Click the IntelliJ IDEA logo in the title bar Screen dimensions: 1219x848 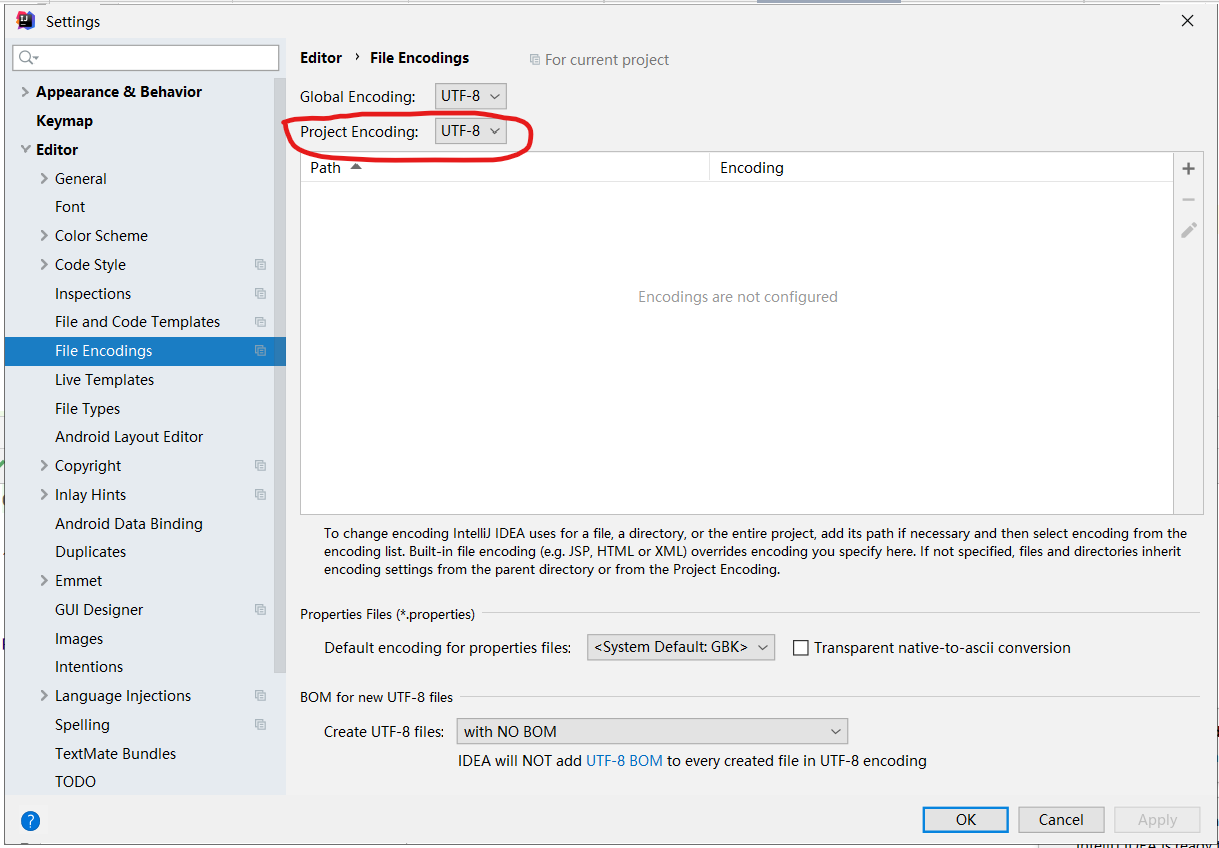(x=26, y=20)
